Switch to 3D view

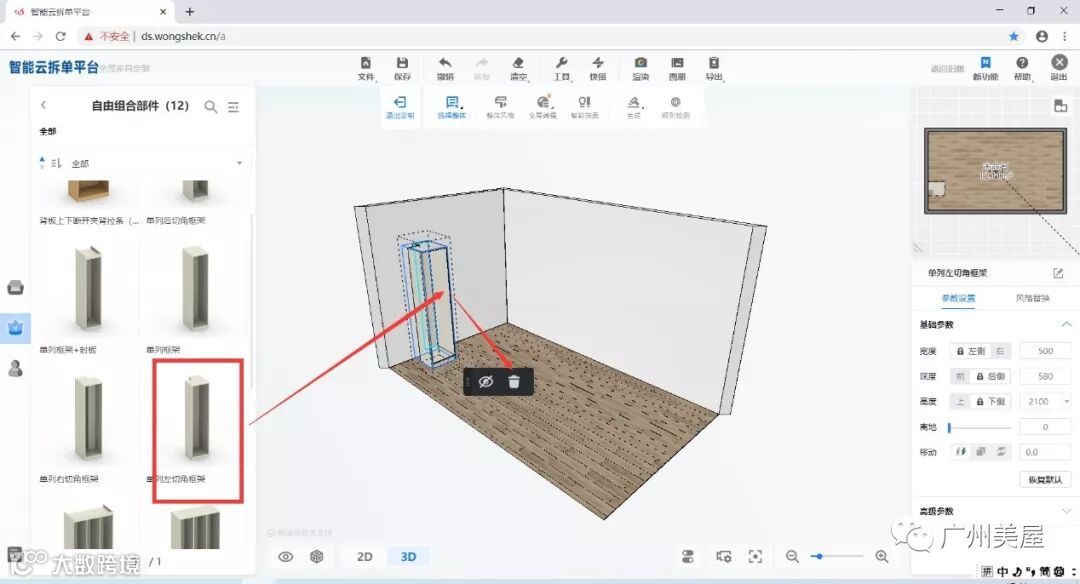[x=408, y=556]
